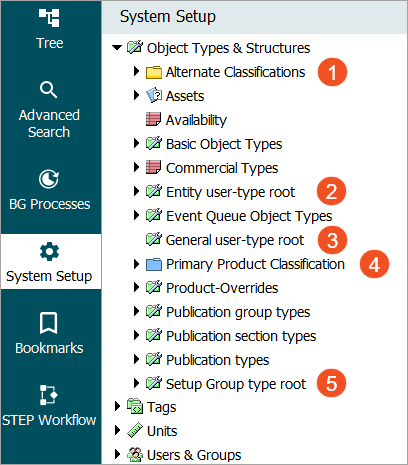This screenshot has width=408, height=465.
Task: Click the Commercial Types red icon
Action: [154, 168]
